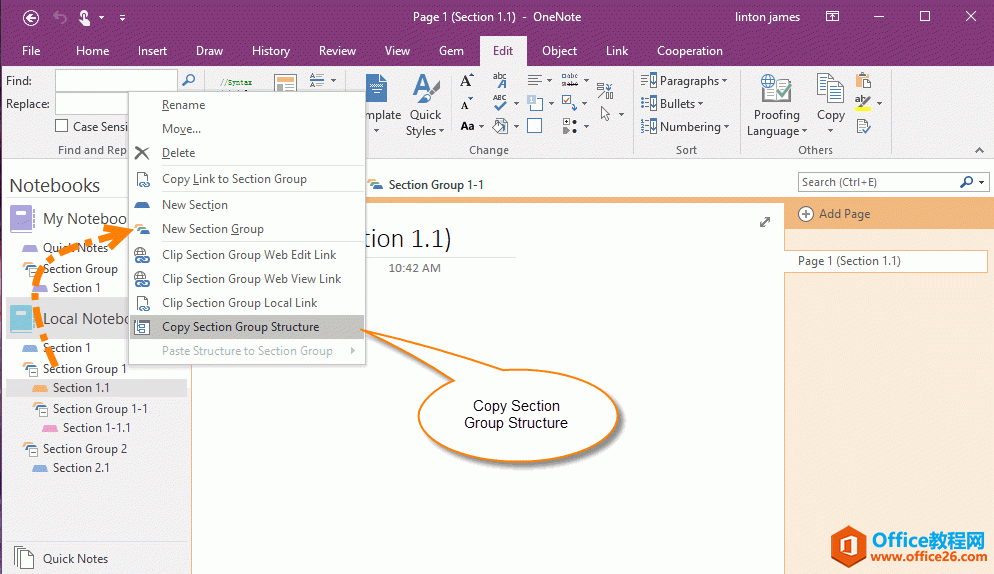Select Section 1-1.1 in tree

[x=96, y=427]
